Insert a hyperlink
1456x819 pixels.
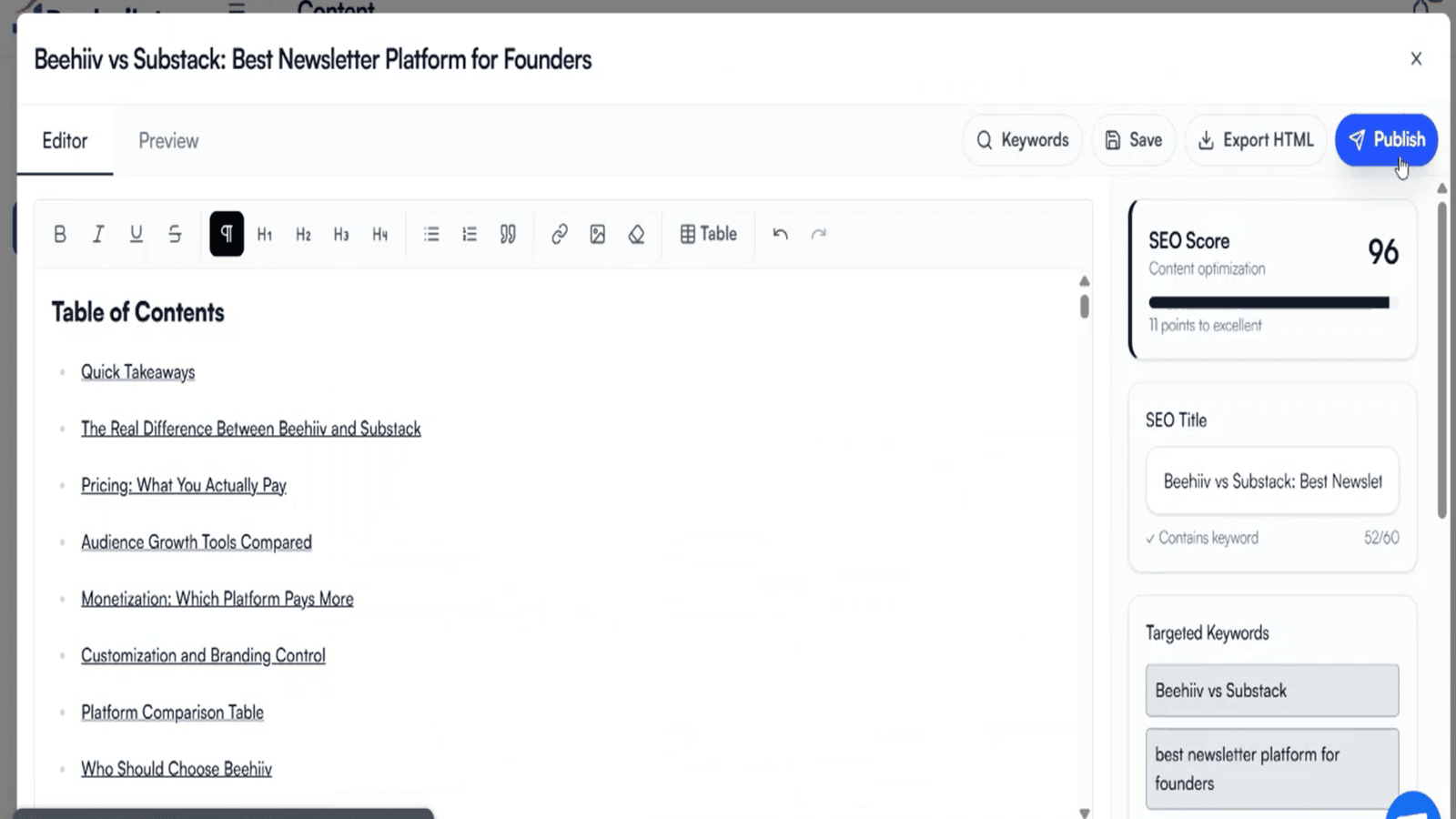pos(560,234)
